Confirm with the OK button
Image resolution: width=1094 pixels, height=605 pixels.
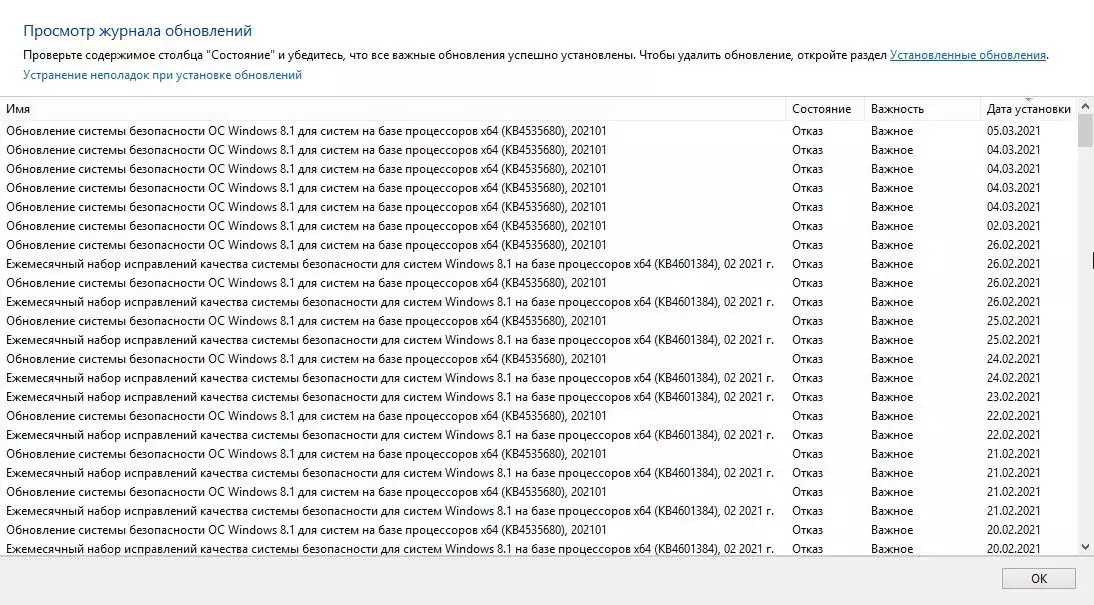click(1038, 578)
